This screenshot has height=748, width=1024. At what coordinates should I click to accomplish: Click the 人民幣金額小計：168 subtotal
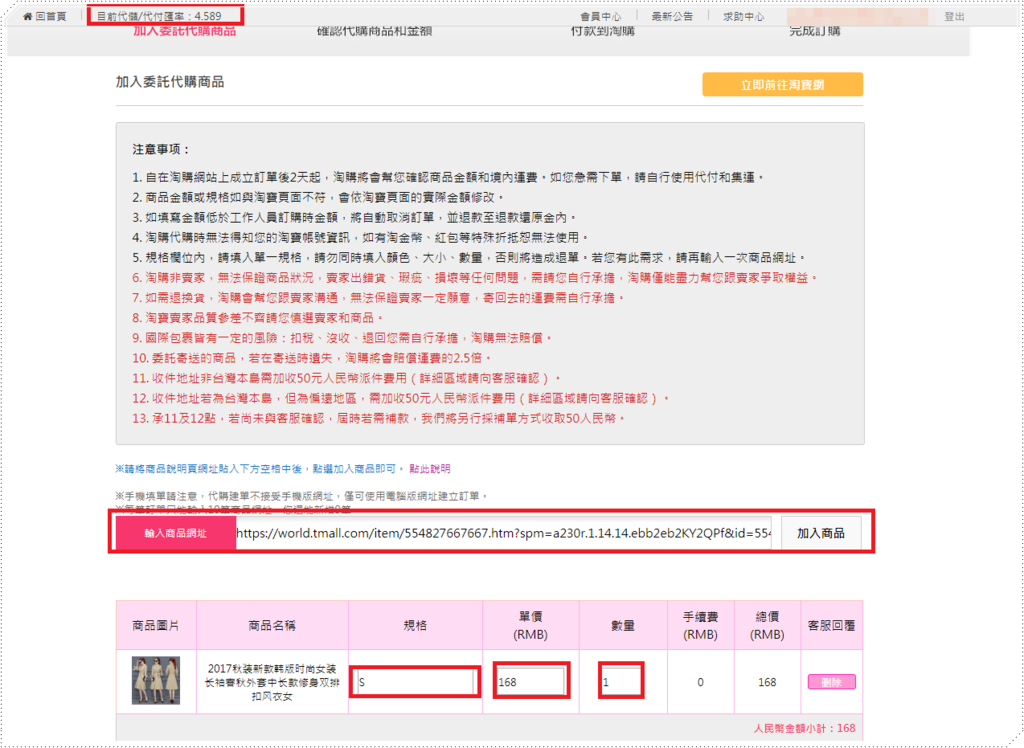[x=805, y=728]
